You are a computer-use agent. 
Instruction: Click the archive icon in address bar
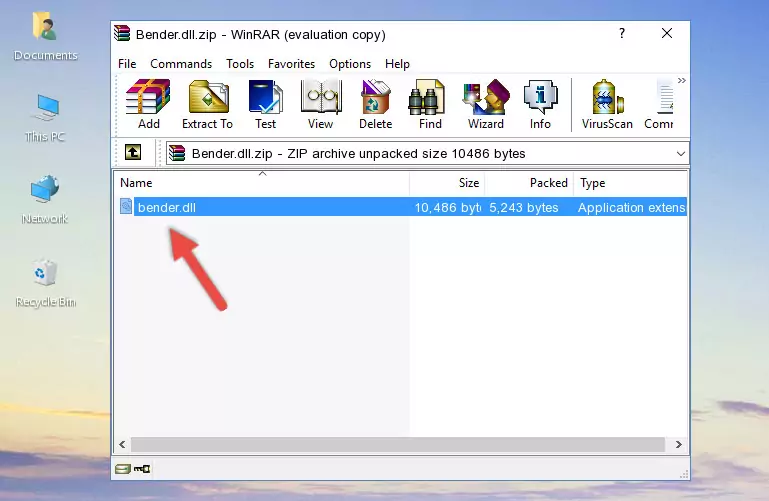177,153
